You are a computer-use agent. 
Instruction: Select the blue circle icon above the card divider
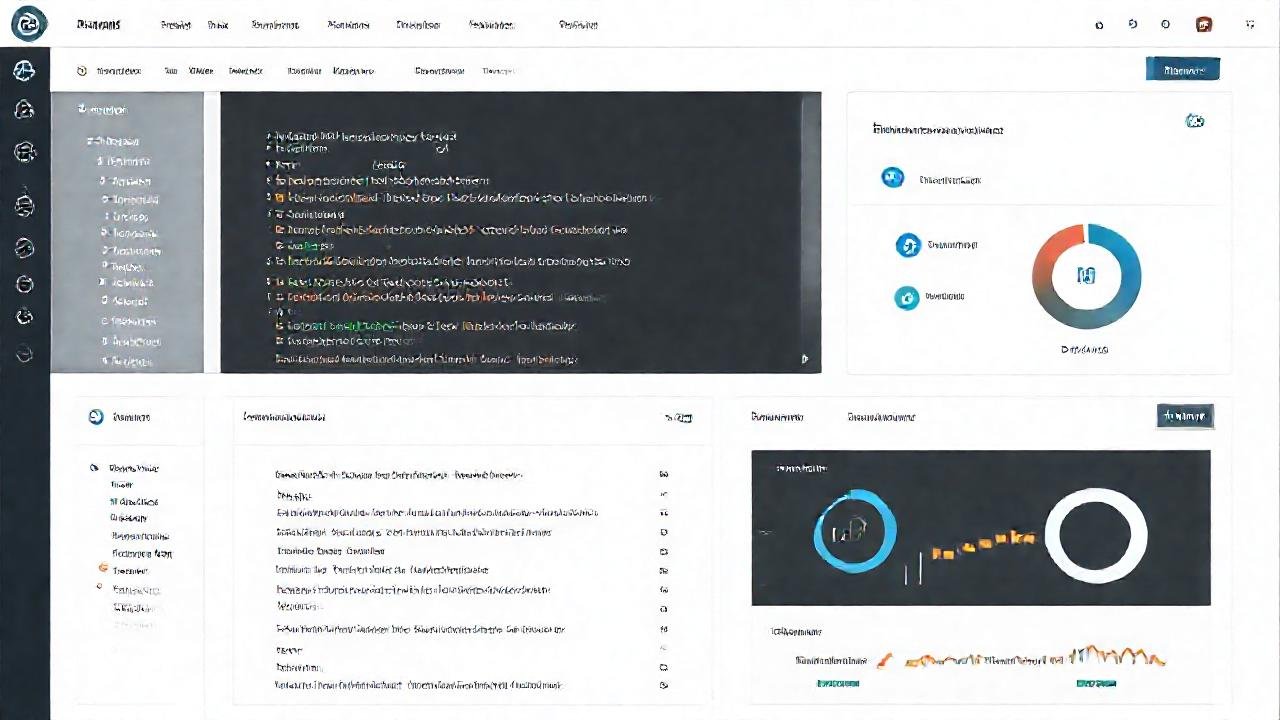892,178
